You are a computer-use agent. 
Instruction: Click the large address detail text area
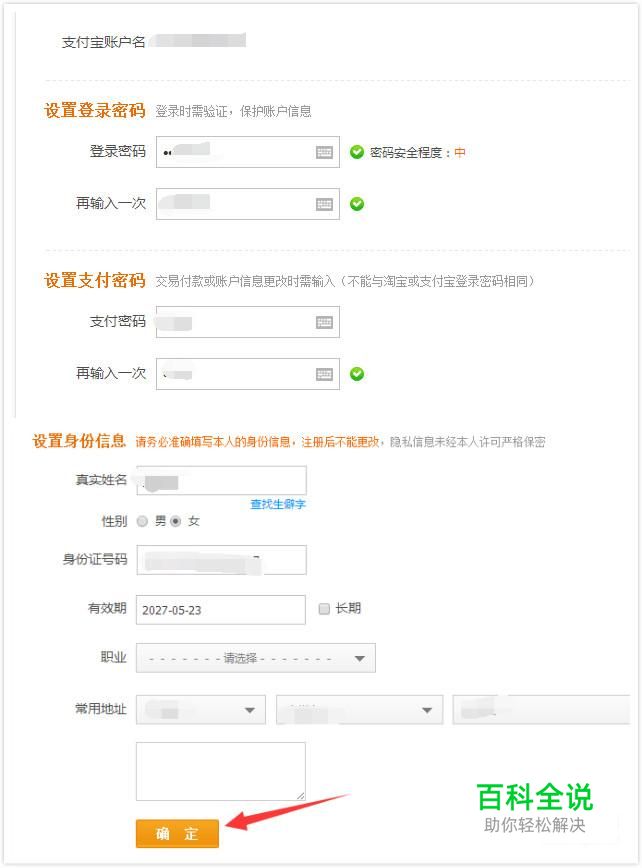[x=221, y=771]
